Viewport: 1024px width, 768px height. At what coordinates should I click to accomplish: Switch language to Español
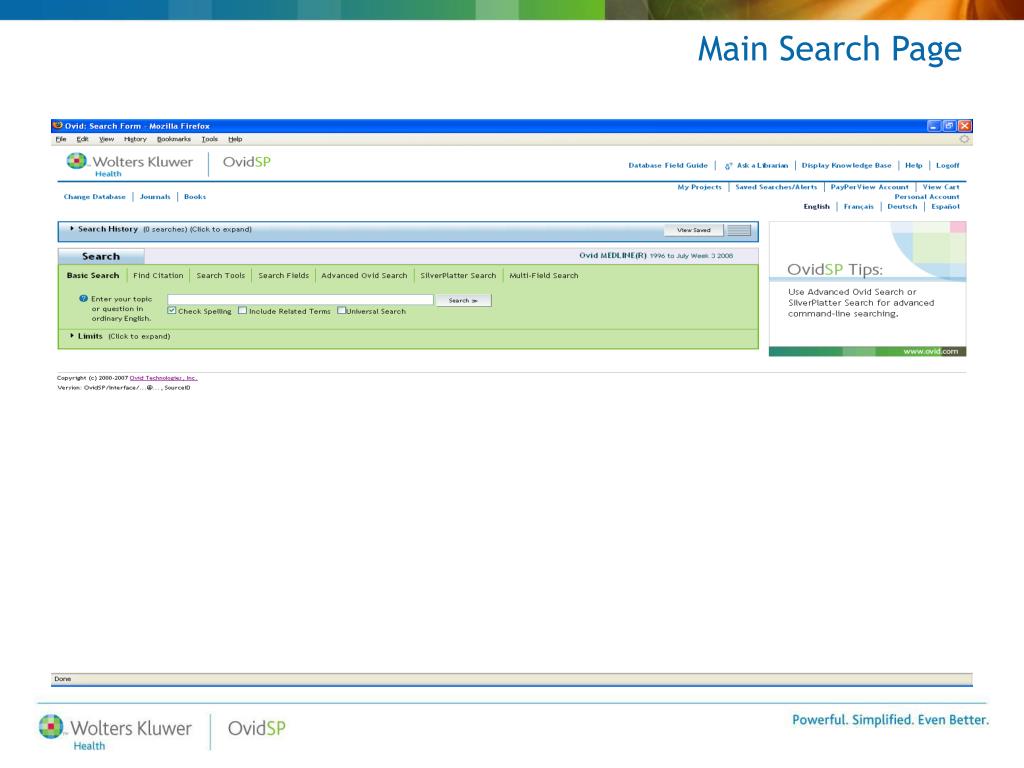point(946,206)
